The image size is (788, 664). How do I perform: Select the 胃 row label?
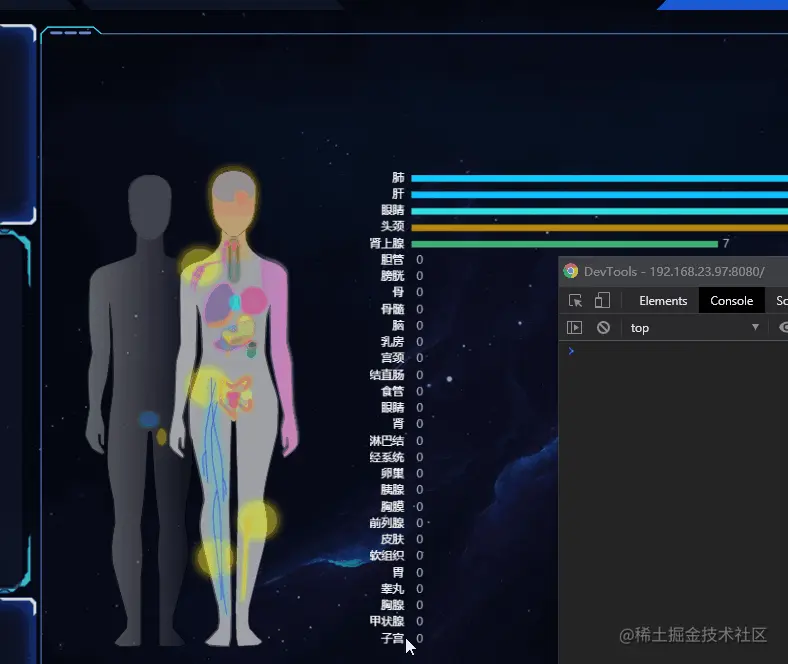[398, 572]
